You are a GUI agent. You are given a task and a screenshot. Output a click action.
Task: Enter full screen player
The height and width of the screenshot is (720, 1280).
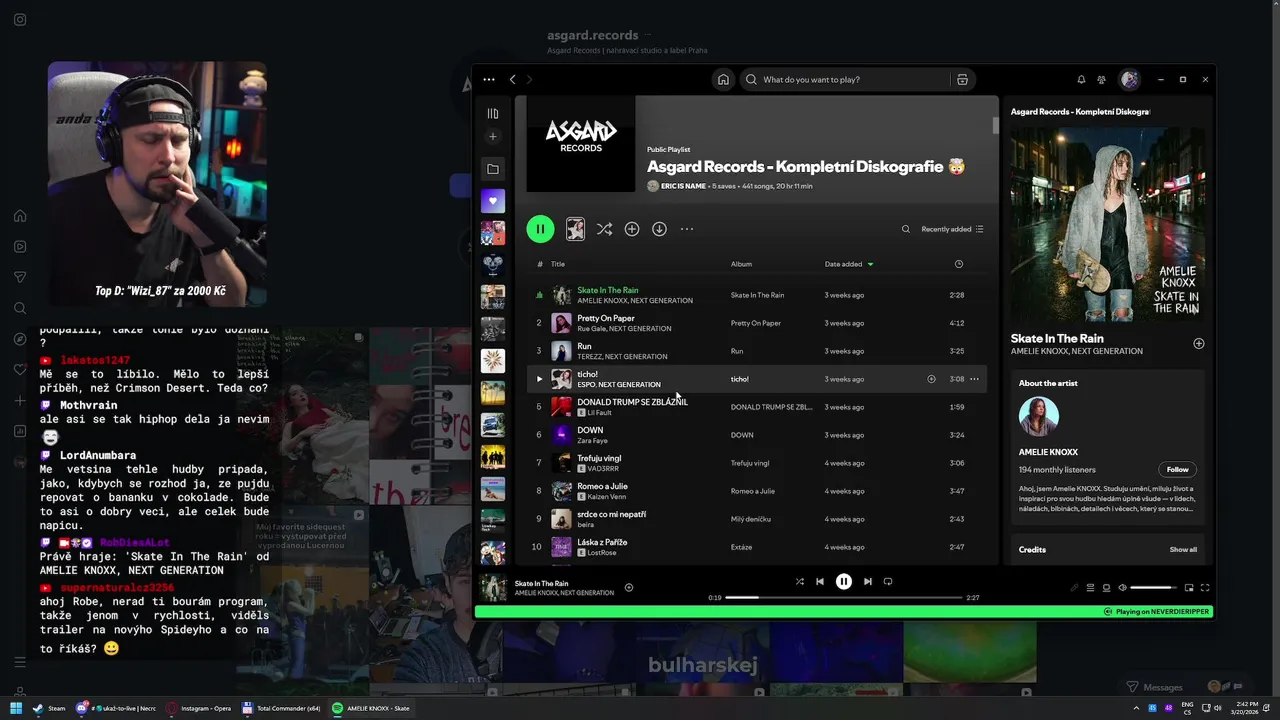[1205, 588]
